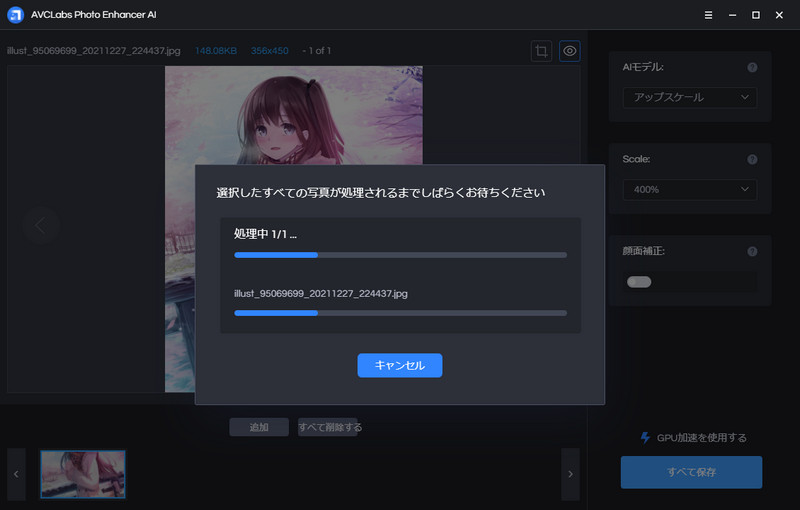Image resolution: width=800 pixels, height=510 pixels.
Task: Click the GPU lightning bolt icon
Action: pyautogui.click(x=645, y=438)
